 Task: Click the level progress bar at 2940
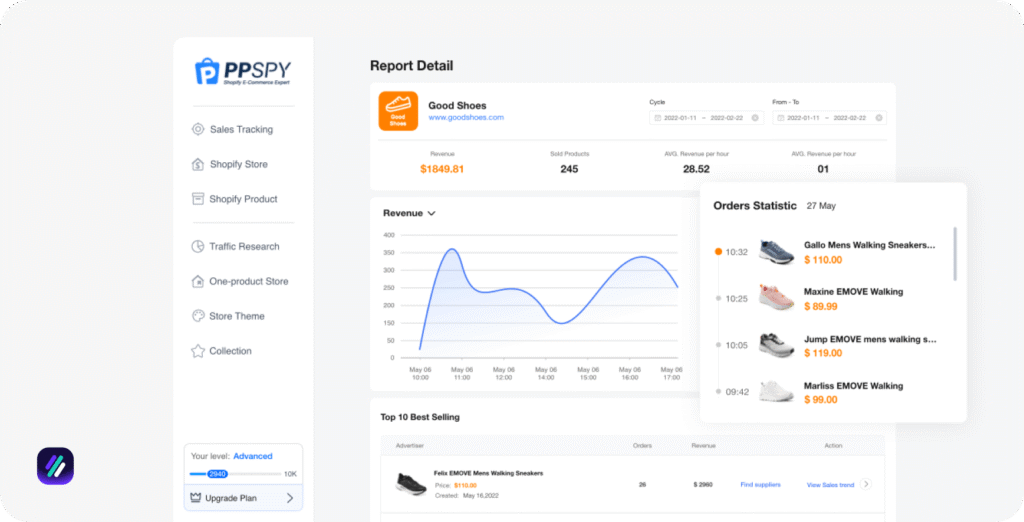pos(218,473)
